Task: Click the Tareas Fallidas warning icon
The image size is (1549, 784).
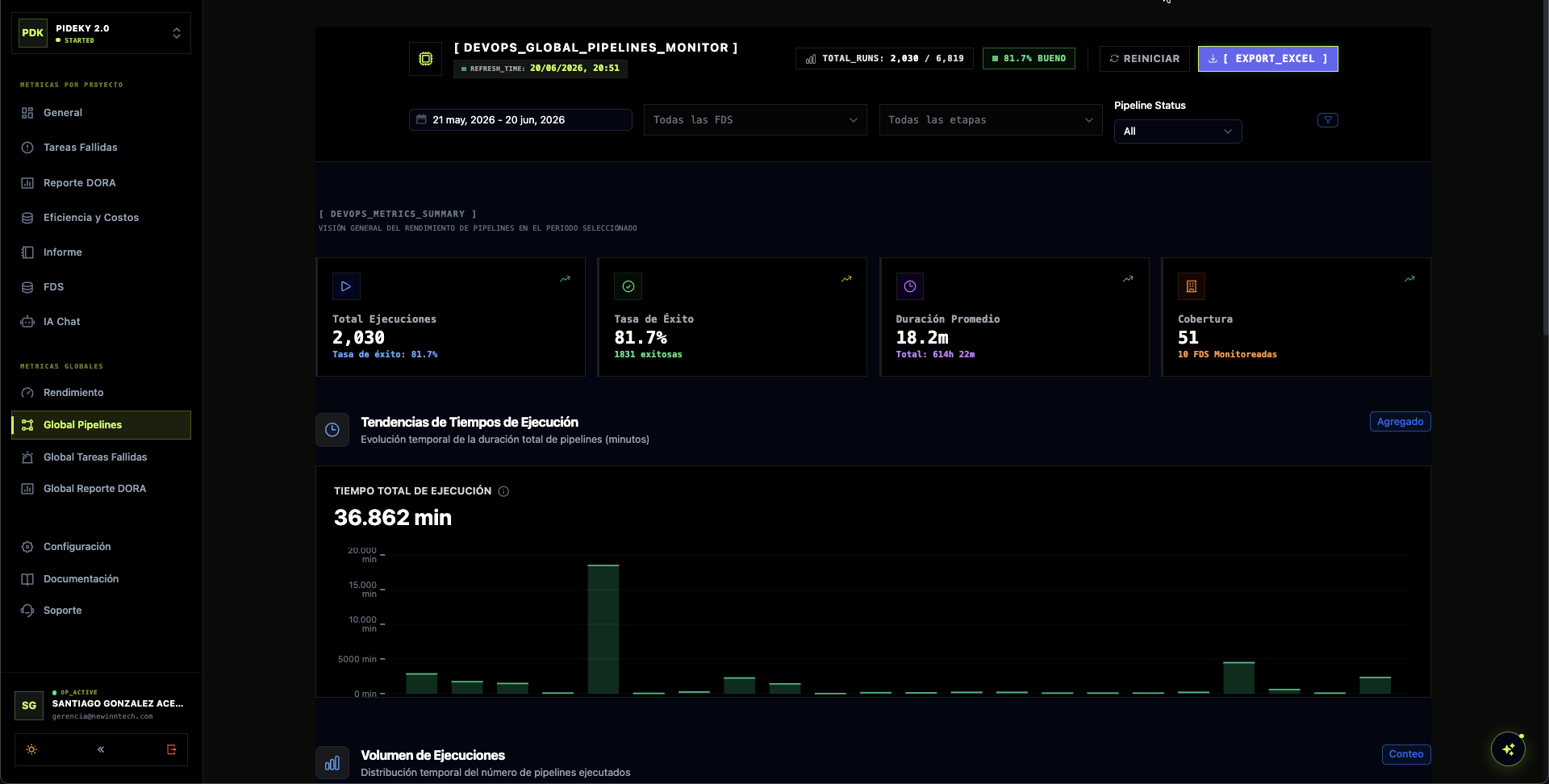Action: 27,148
